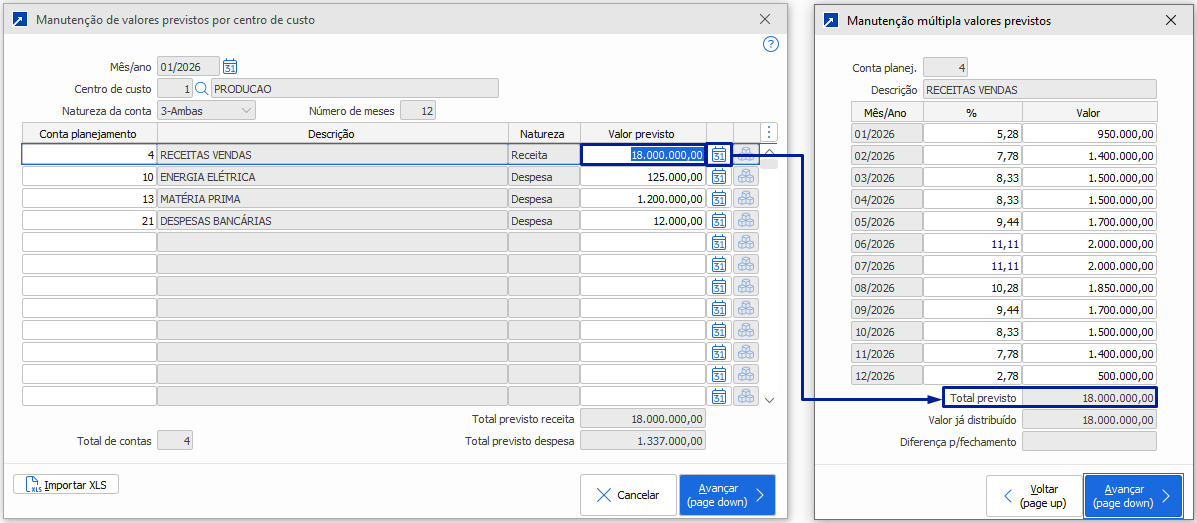Click Voltar (page up) button
Screen dimensions: 1197x523
(x=1033, y=496)
